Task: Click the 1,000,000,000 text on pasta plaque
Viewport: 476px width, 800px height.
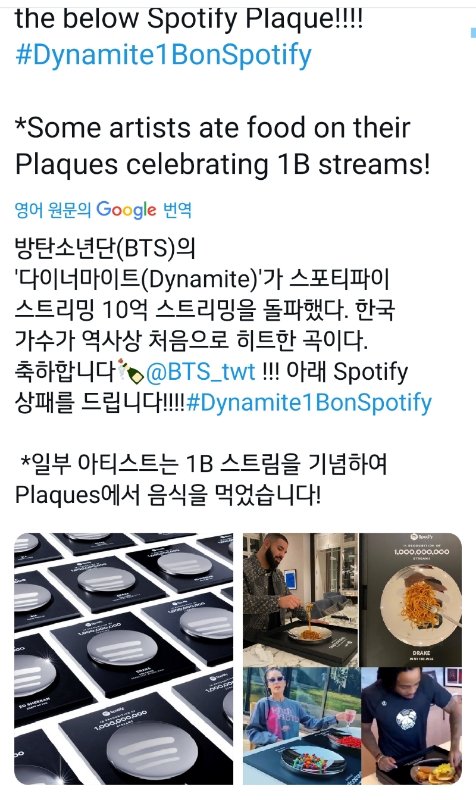Action: point(421,552)
